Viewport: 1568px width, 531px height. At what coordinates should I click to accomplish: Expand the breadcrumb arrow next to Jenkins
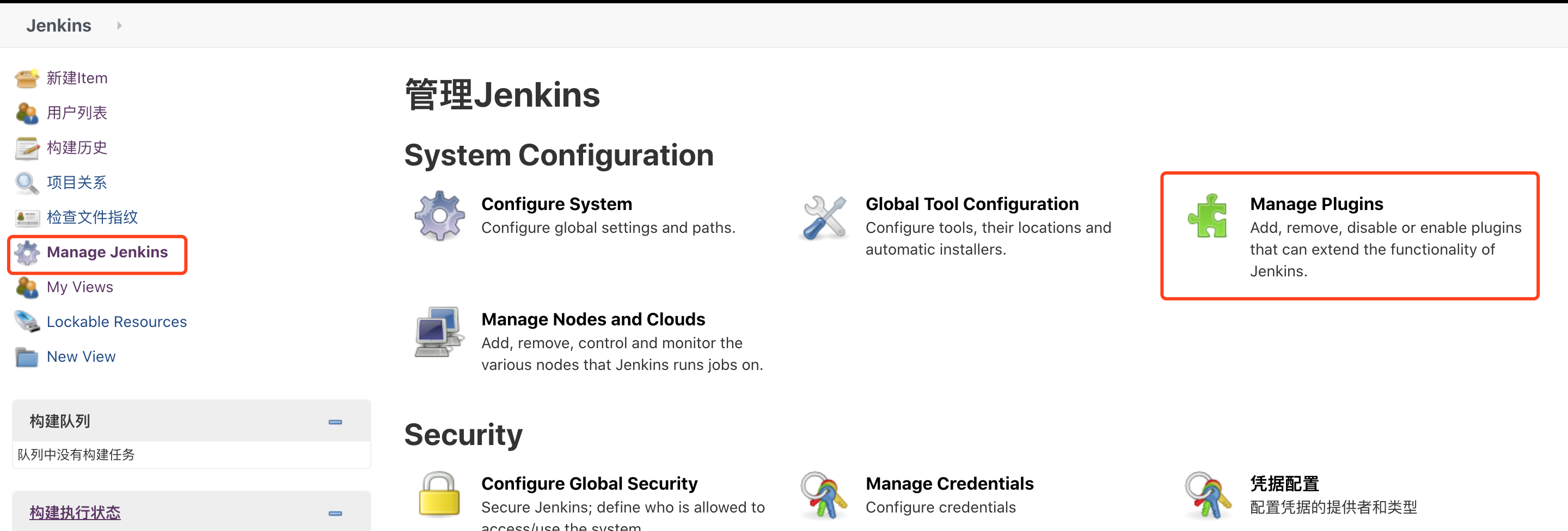[119, 26]
